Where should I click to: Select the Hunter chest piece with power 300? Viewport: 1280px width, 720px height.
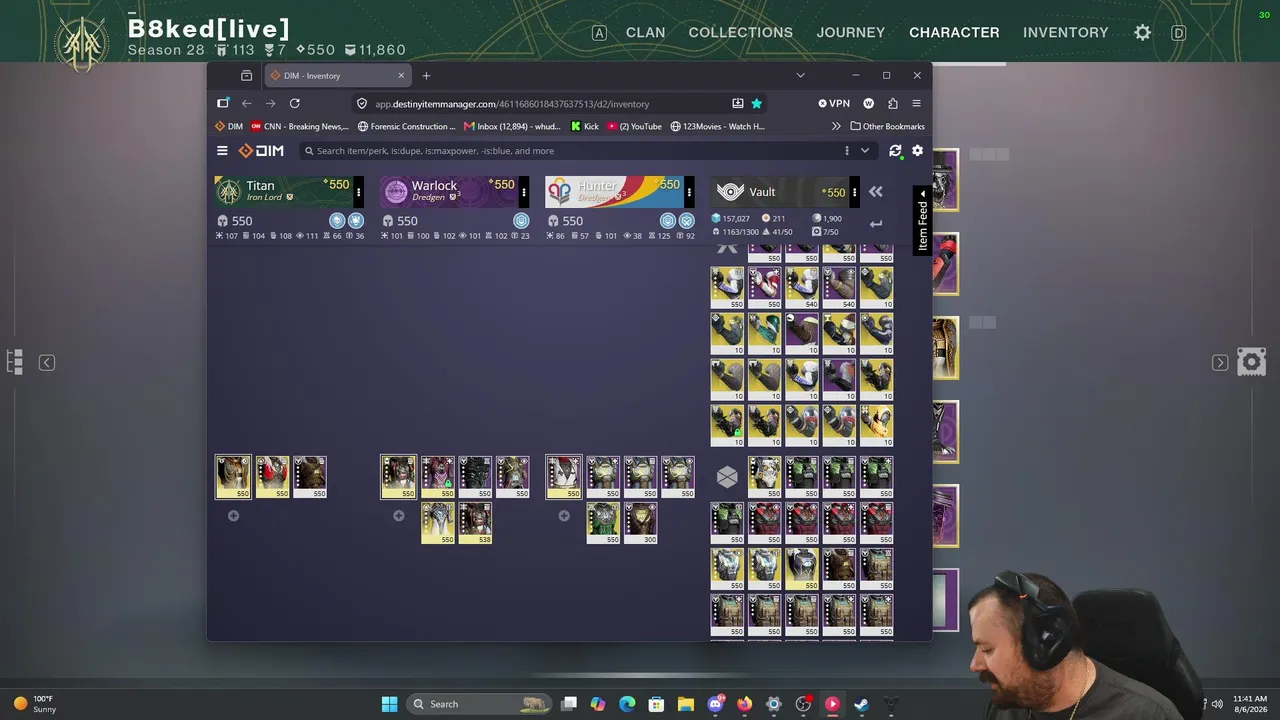click(x=640, y=523)
